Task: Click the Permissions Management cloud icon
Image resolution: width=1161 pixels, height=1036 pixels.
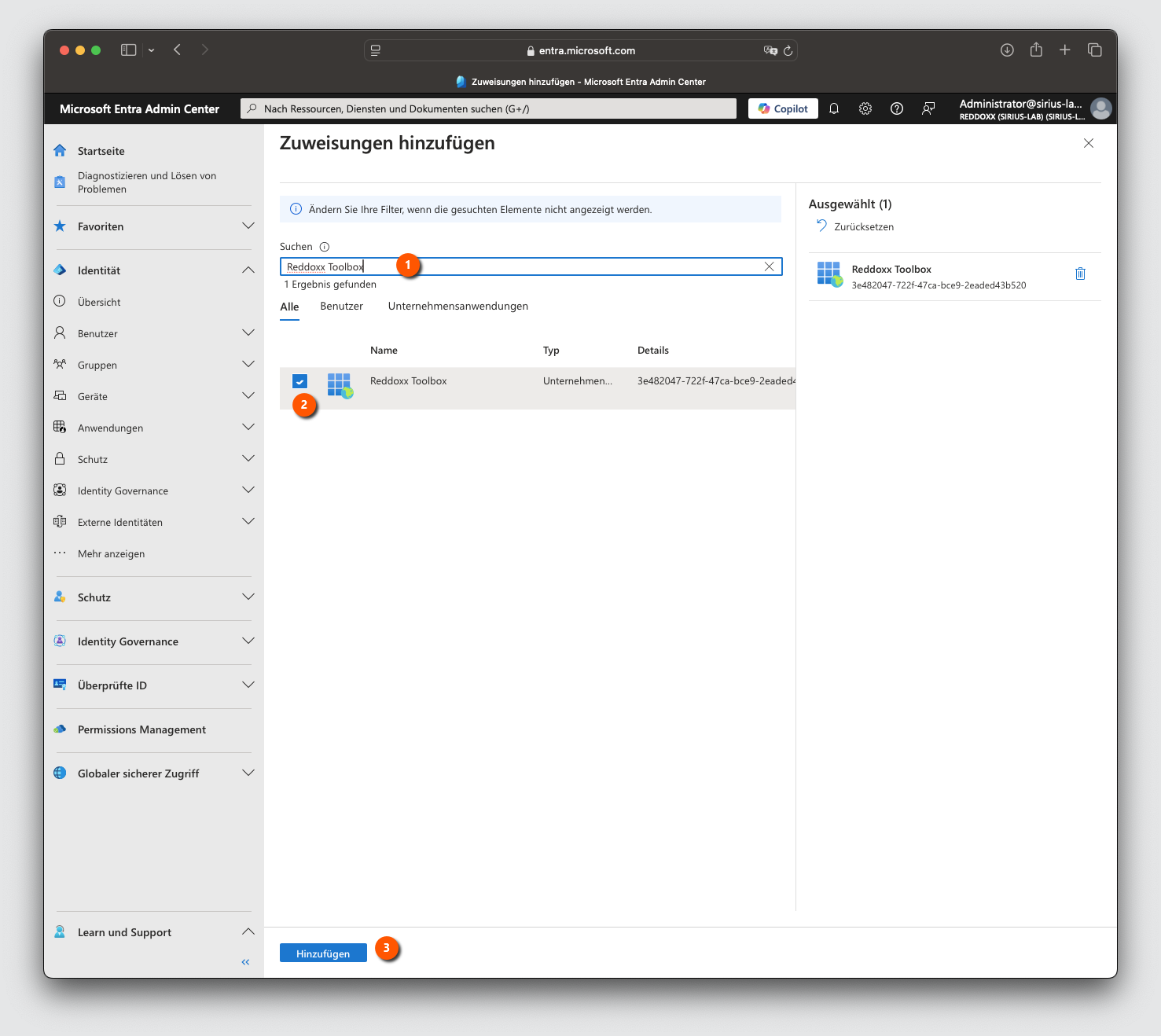Action: click(60, 729)
